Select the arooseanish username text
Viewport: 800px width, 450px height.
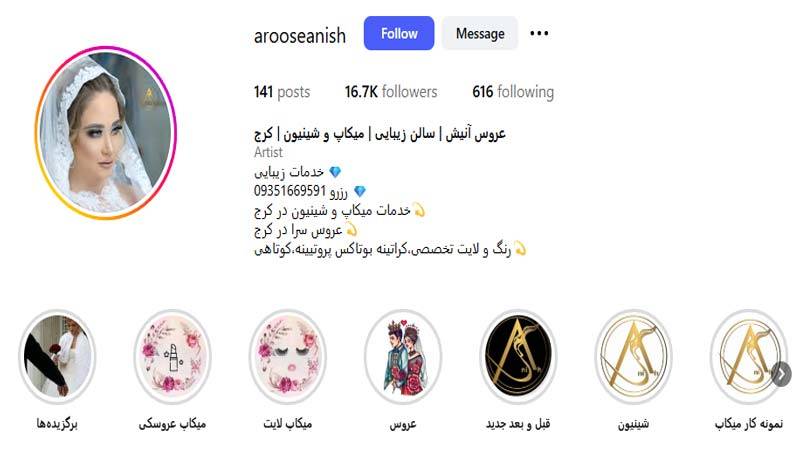point(299,35)
